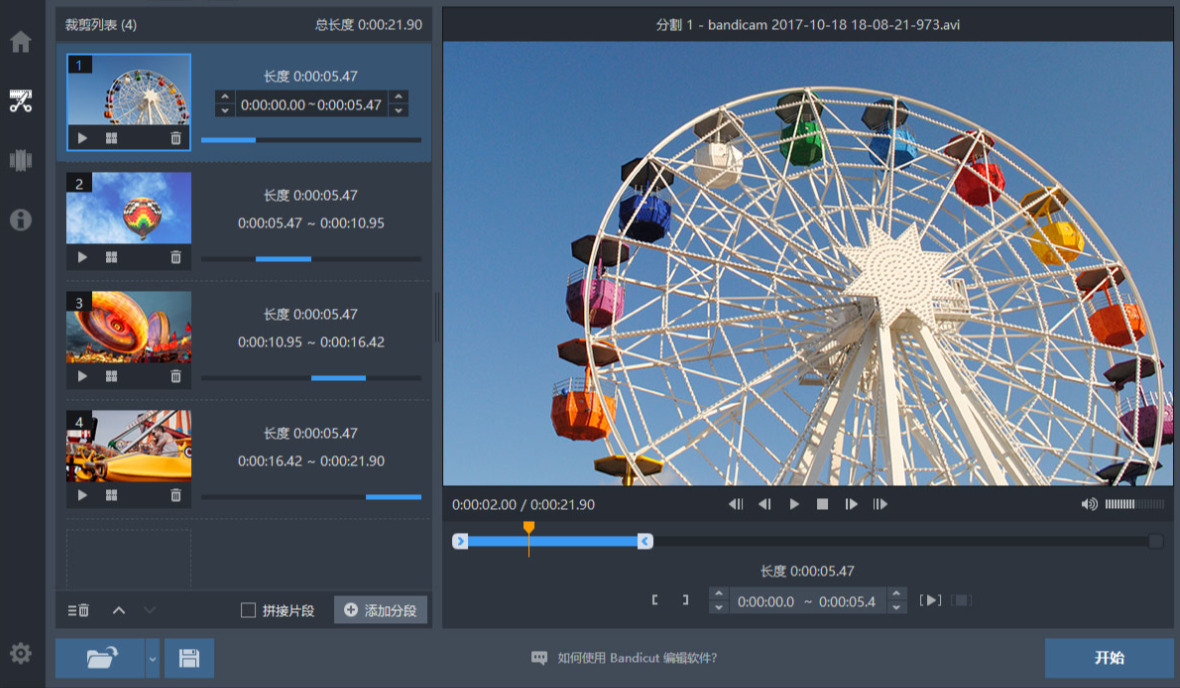1180x688 pixels.
Task: Click the 开始 start button
Action: [1109, 659]
